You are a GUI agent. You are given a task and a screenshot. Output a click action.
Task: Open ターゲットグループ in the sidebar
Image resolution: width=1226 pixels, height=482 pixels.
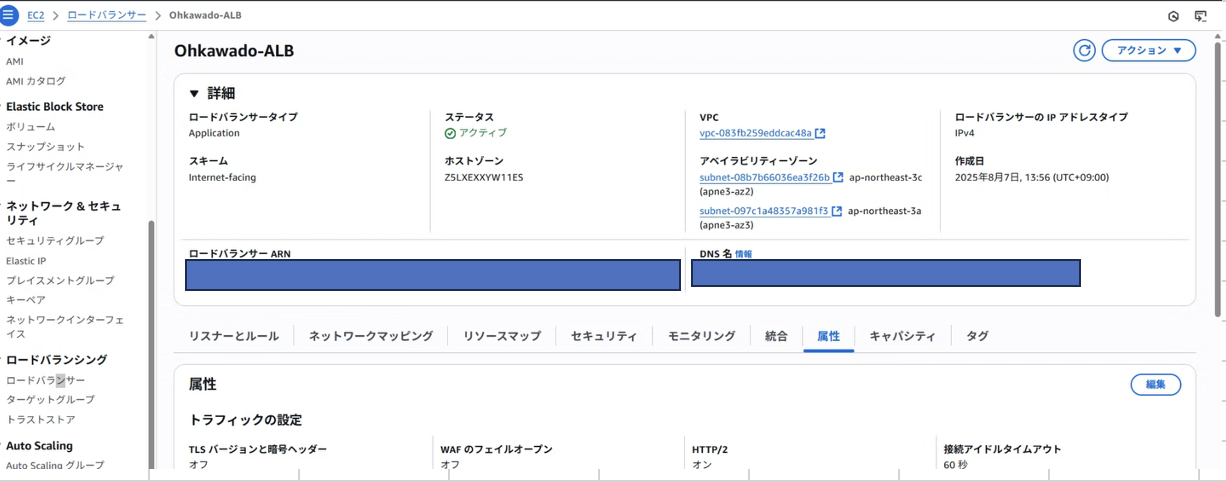click(51, 399)
